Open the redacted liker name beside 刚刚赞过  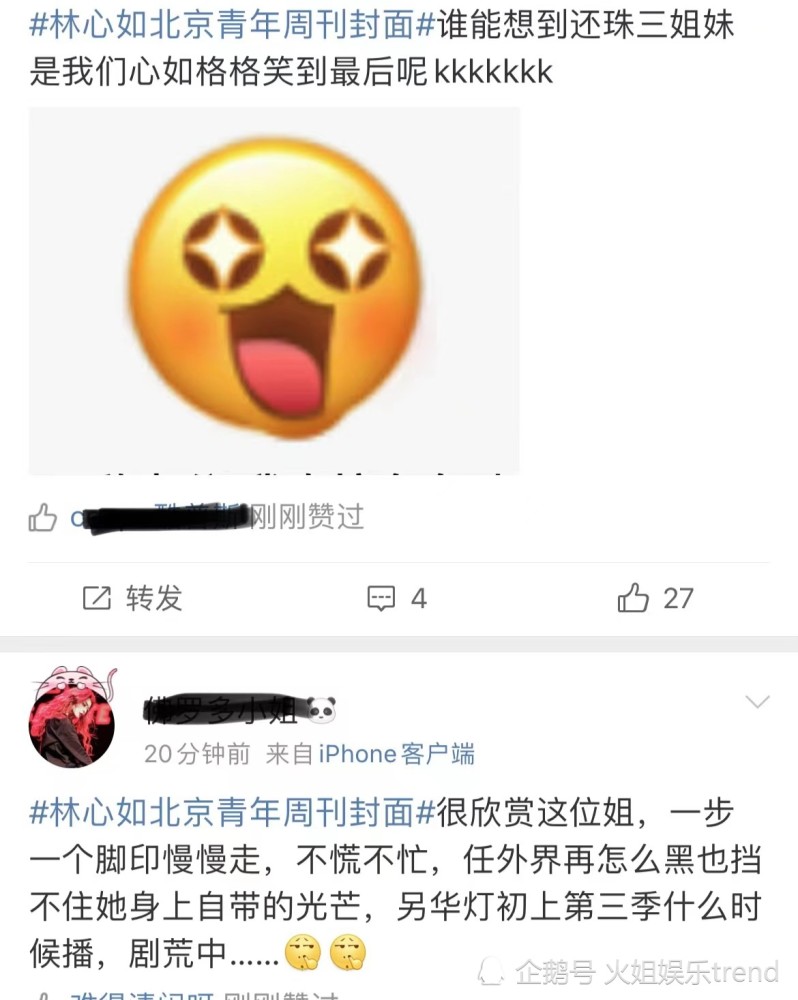(159, 517)
